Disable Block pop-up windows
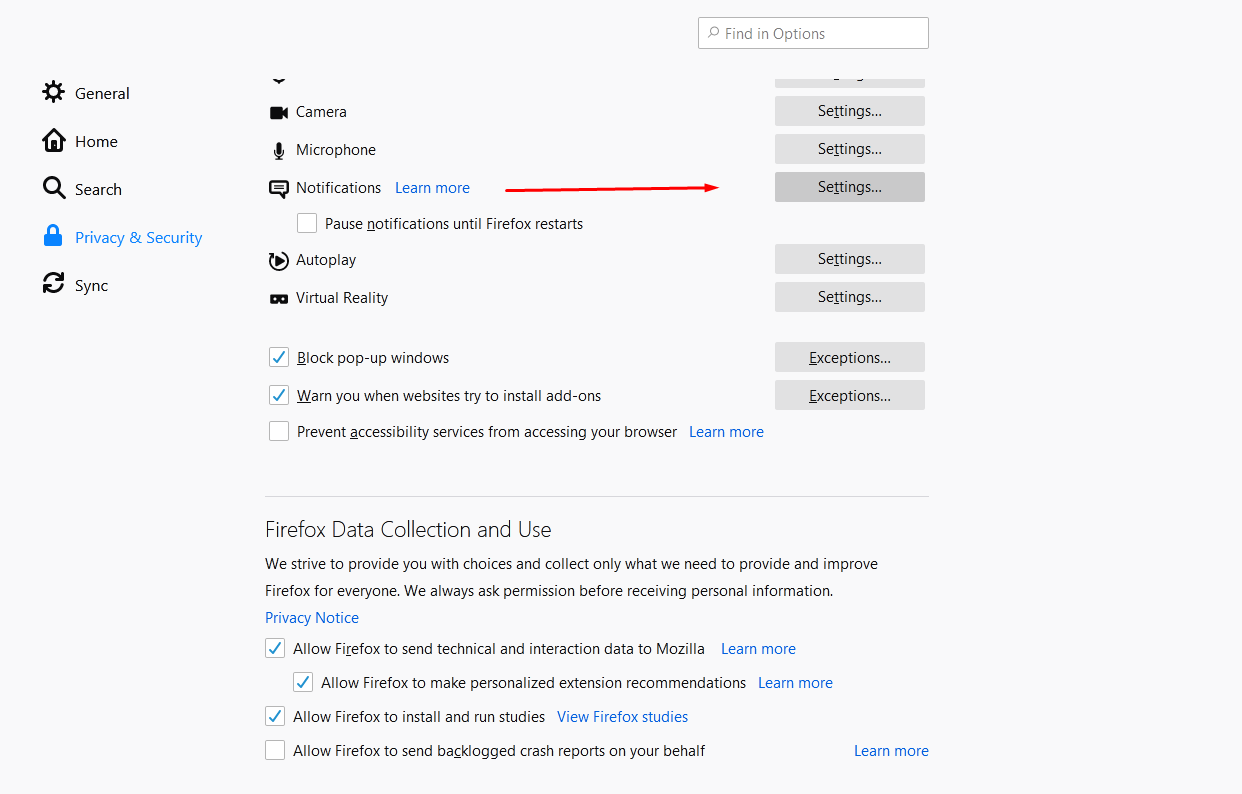 pos(278,356)
